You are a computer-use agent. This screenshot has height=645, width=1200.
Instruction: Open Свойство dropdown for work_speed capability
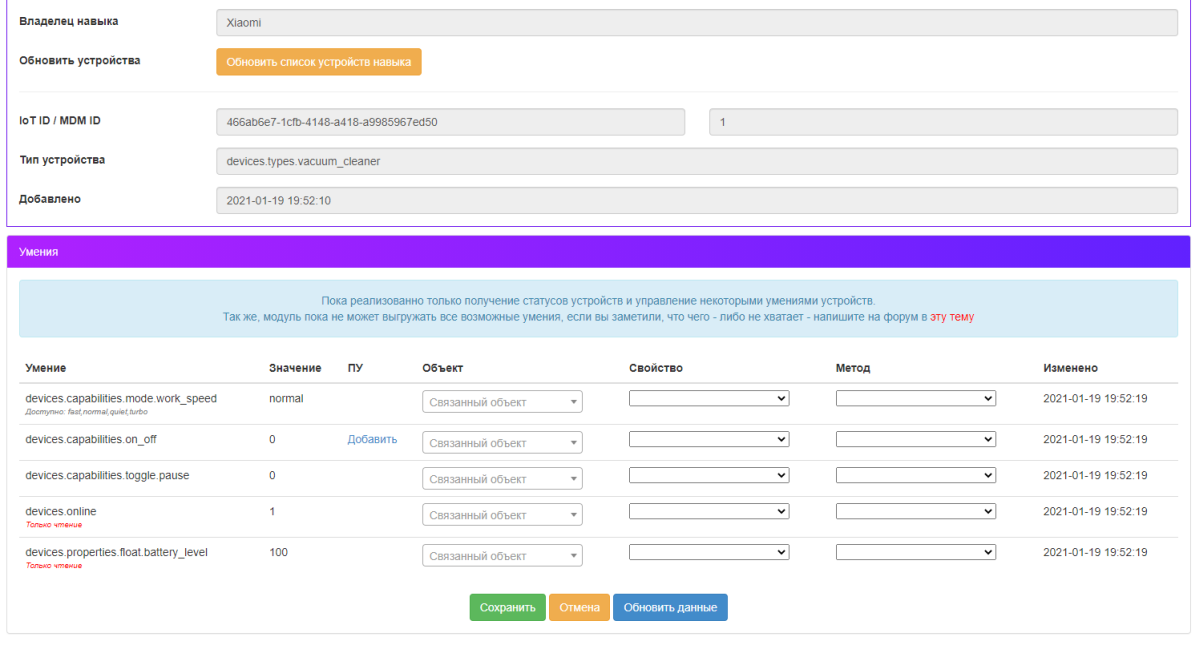[709, 398]
